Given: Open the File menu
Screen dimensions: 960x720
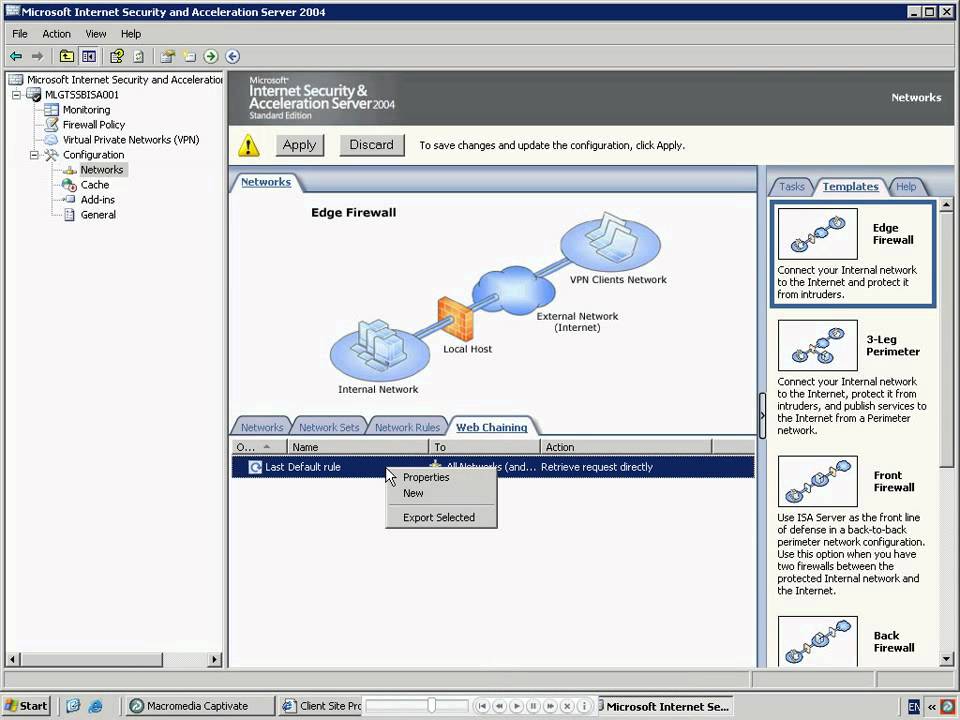Looking at the screenshot, I should (x=20, y=34).
